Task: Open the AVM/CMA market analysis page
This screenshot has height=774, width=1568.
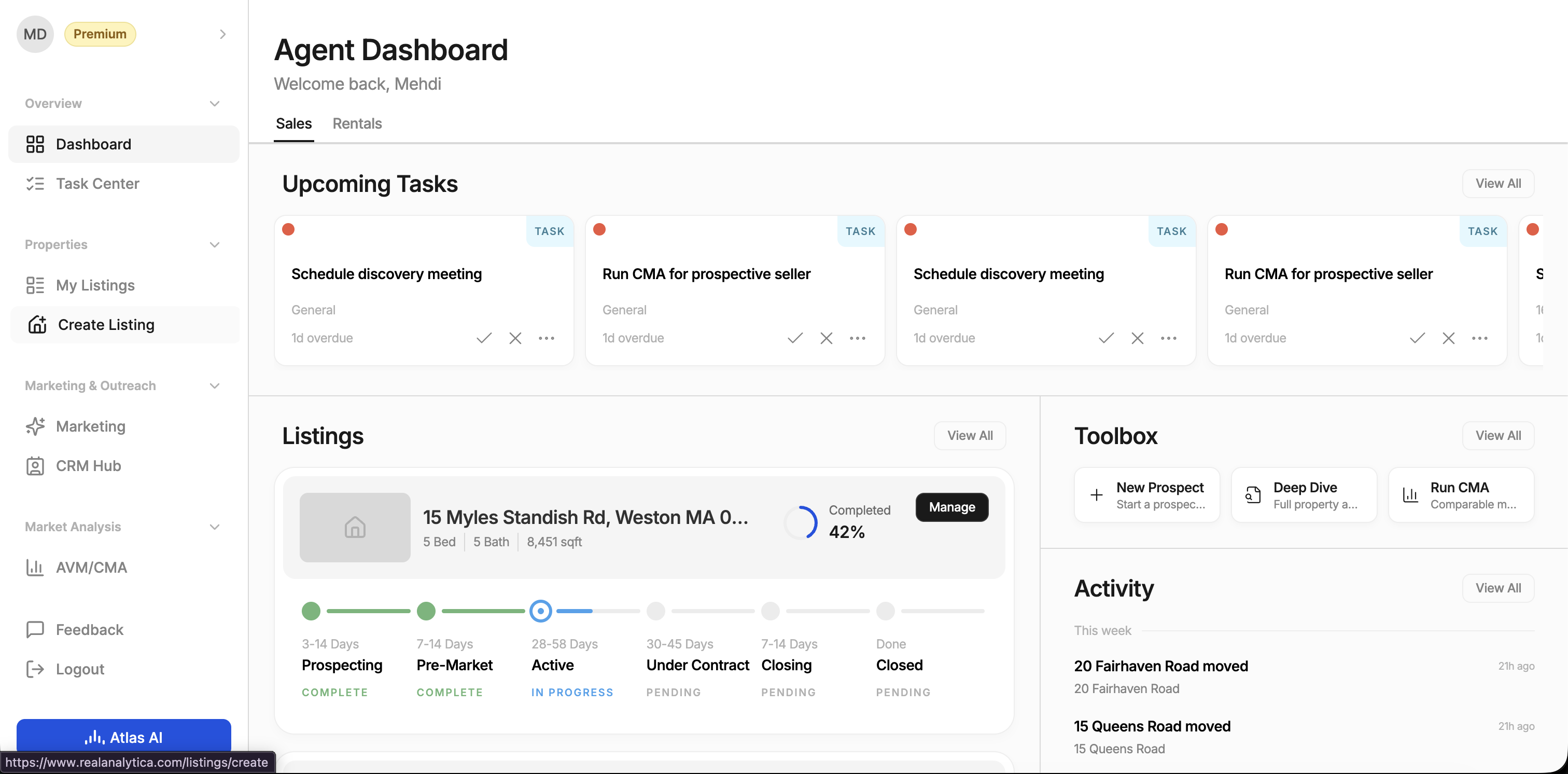Action: point(91,568)
